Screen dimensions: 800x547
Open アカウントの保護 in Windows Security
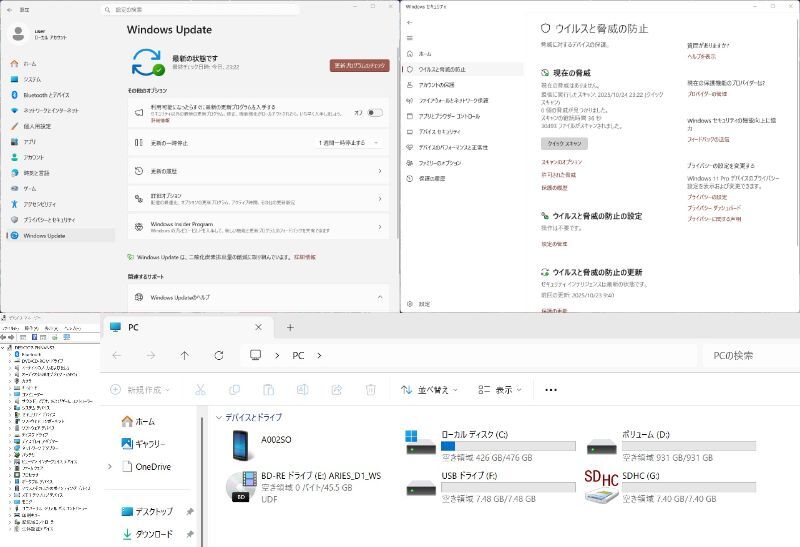463,85
